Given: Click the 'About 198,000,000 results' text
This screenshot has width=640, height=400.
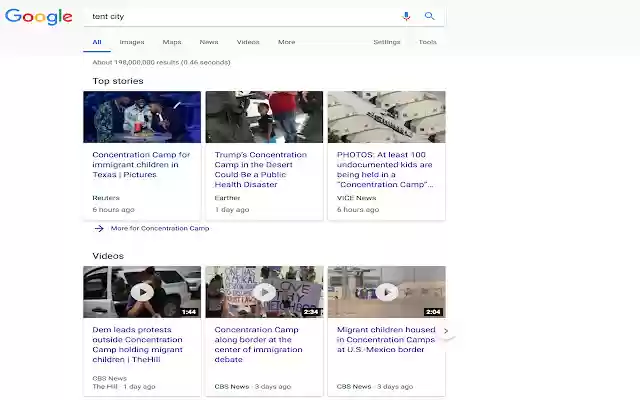Looking at the screenshot, I should [x=161, y=62].
